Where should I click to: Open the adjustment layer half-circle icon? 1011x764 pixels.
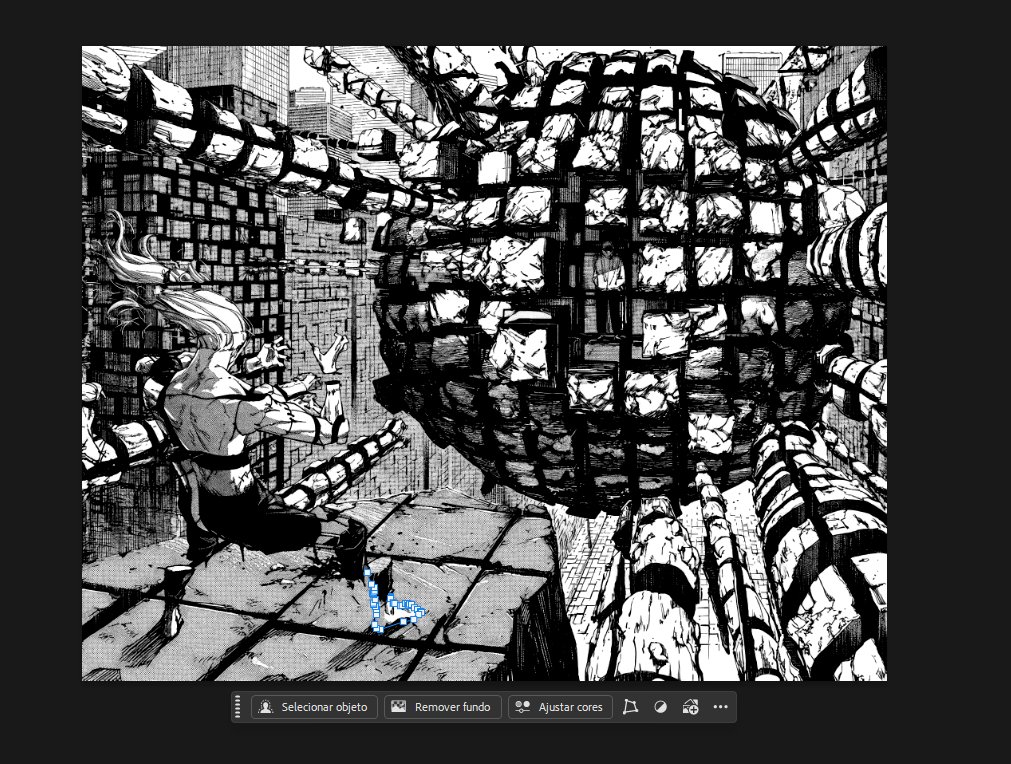tap(660, 707)
